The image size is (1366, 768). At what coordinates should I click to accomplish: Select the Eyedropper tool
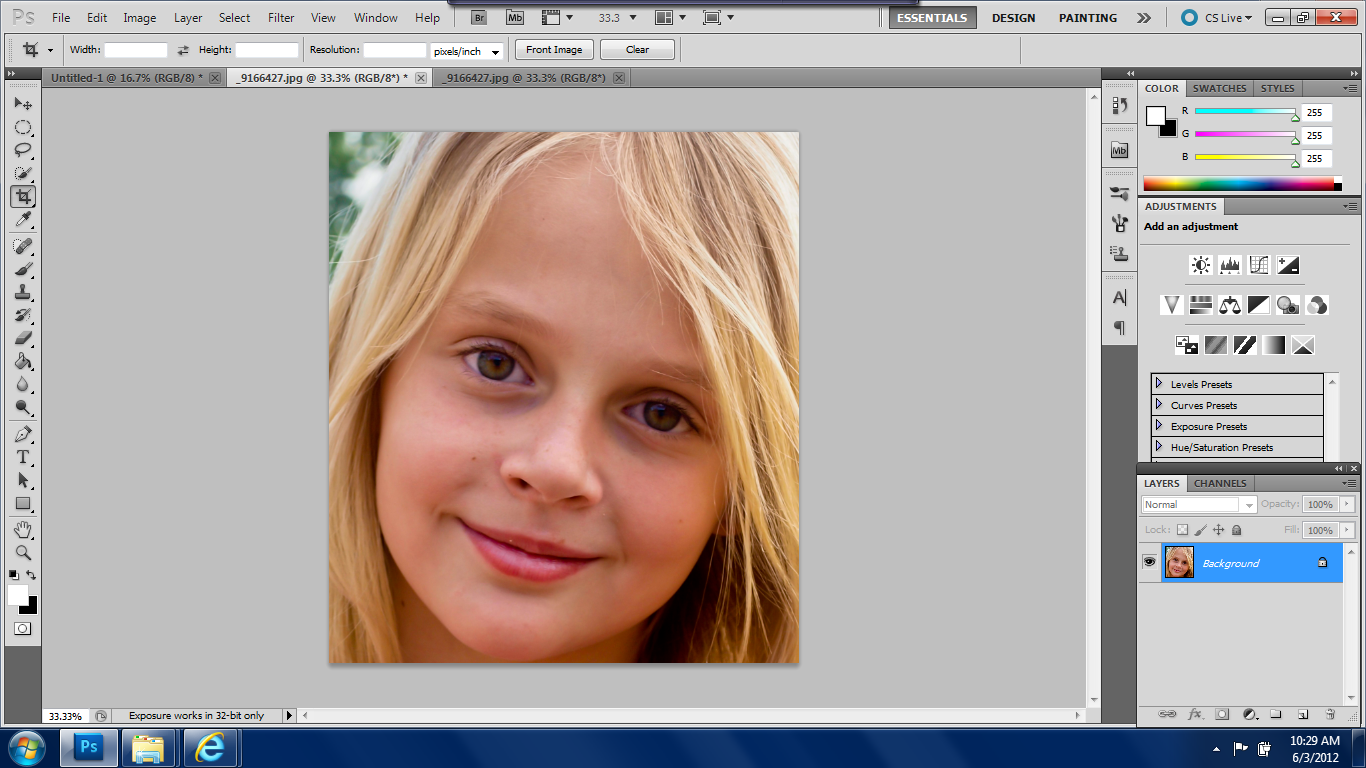coord(23,220)
